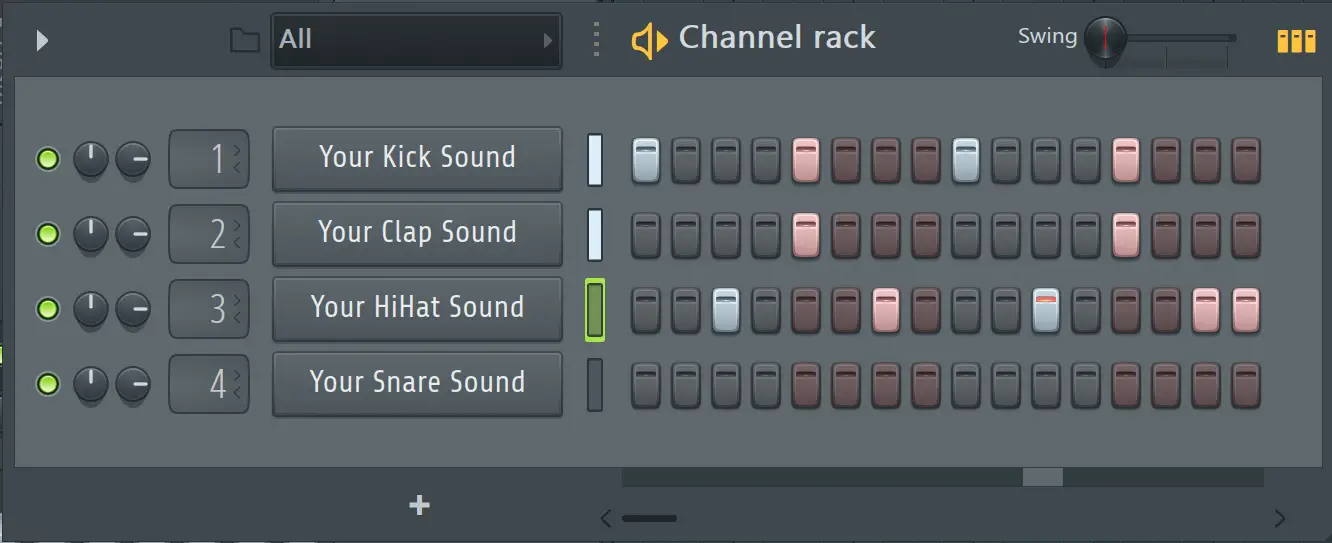The height and width of the screenshot is (543, 1332).
Task: Add a new channel with plus icon
Action: click(420, 506)
